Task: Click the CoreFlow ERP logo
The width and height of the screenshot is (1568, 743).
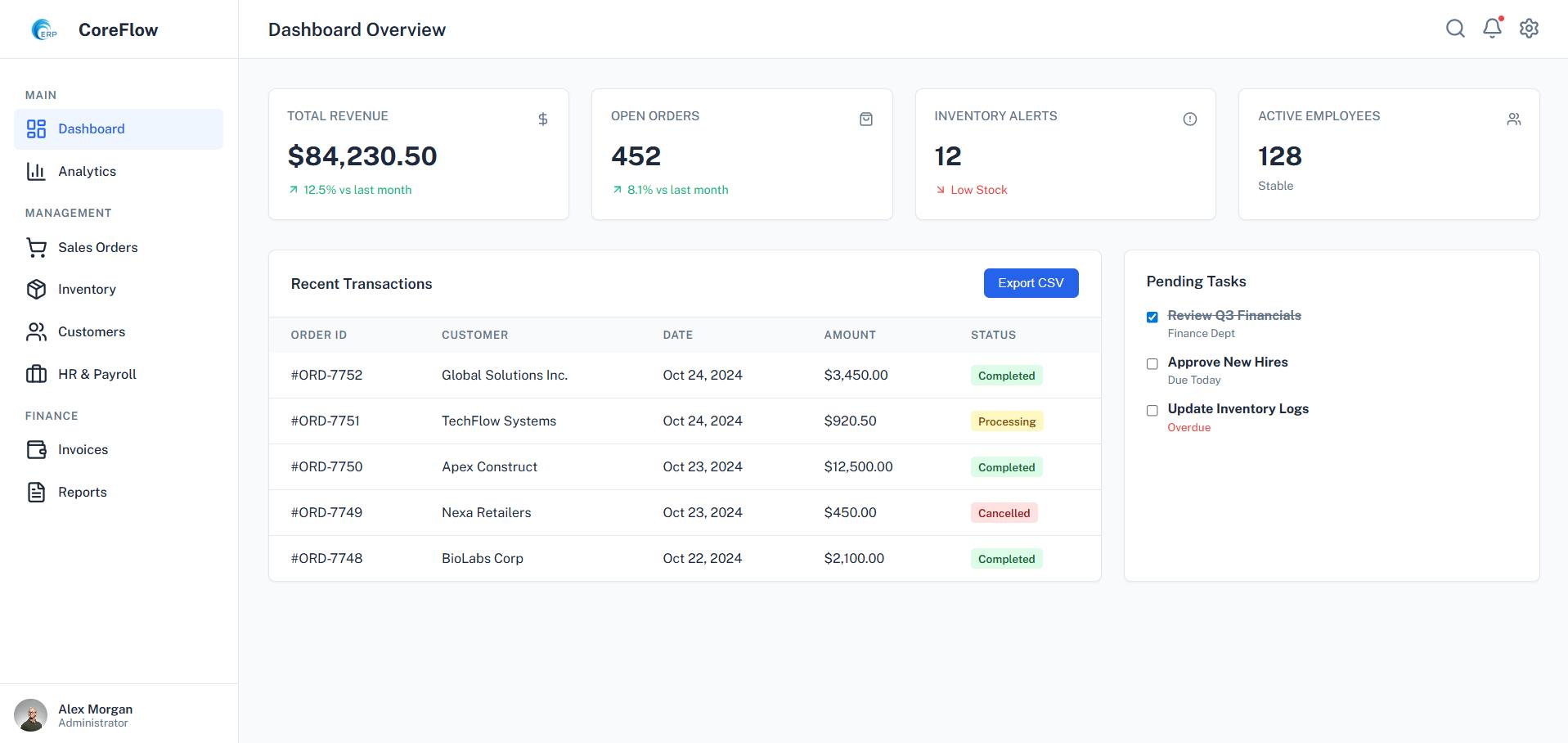Action: point(44,29)
